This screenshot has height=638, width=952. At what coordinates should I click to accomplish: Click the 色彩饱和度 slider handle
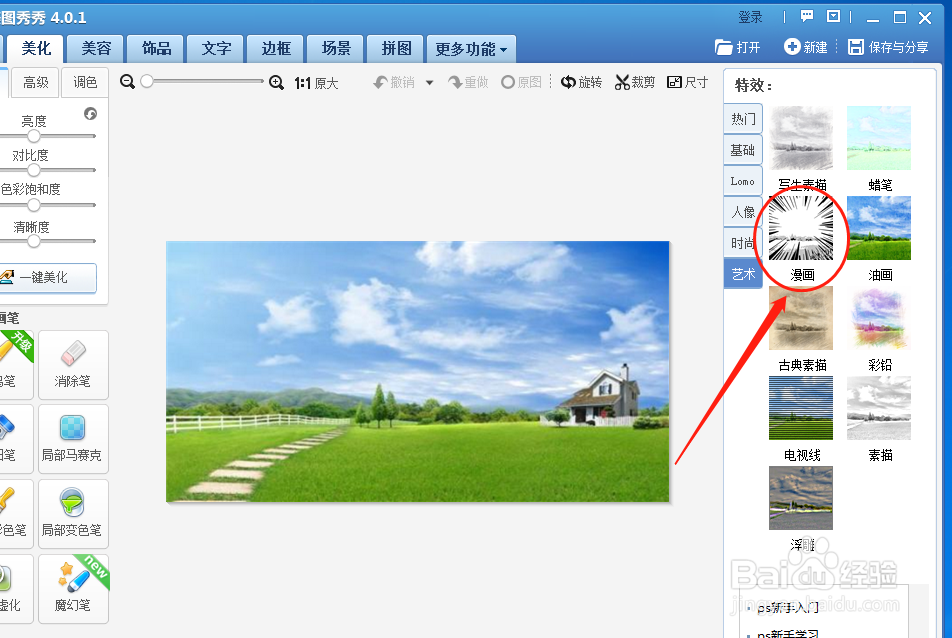point(34,205)
